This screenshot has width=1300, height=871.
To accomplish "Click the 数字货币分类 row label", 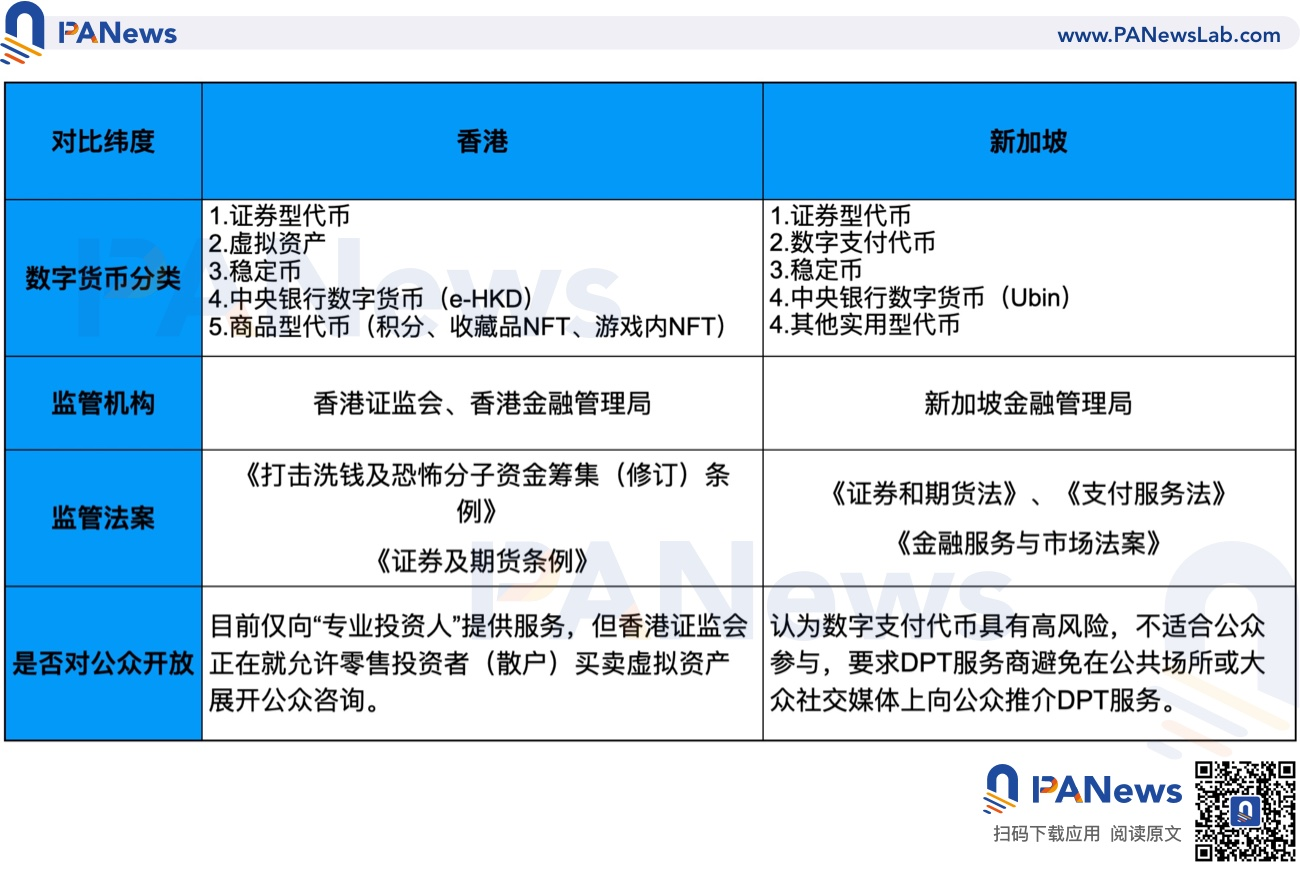I will point(103,278).
